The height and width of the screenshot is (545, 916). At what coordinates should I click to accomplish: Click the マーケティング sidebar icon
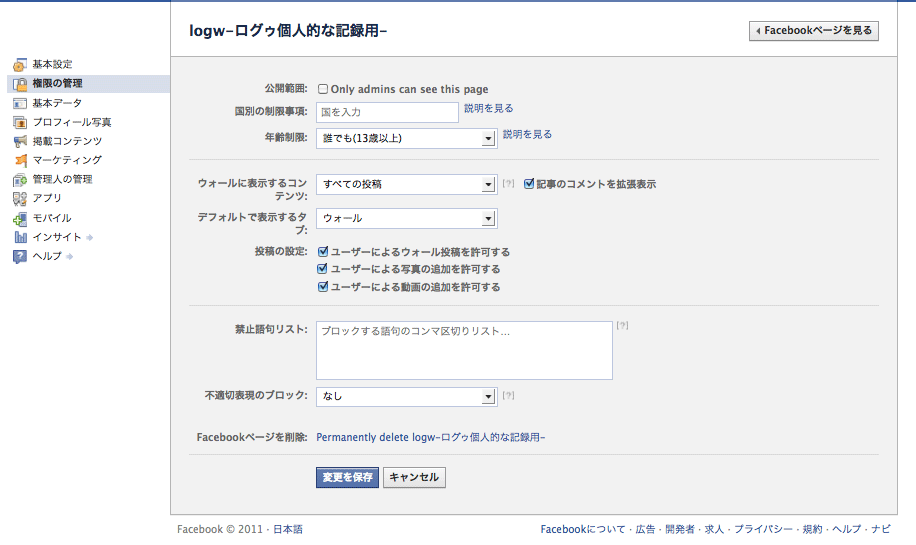[20, 160]
